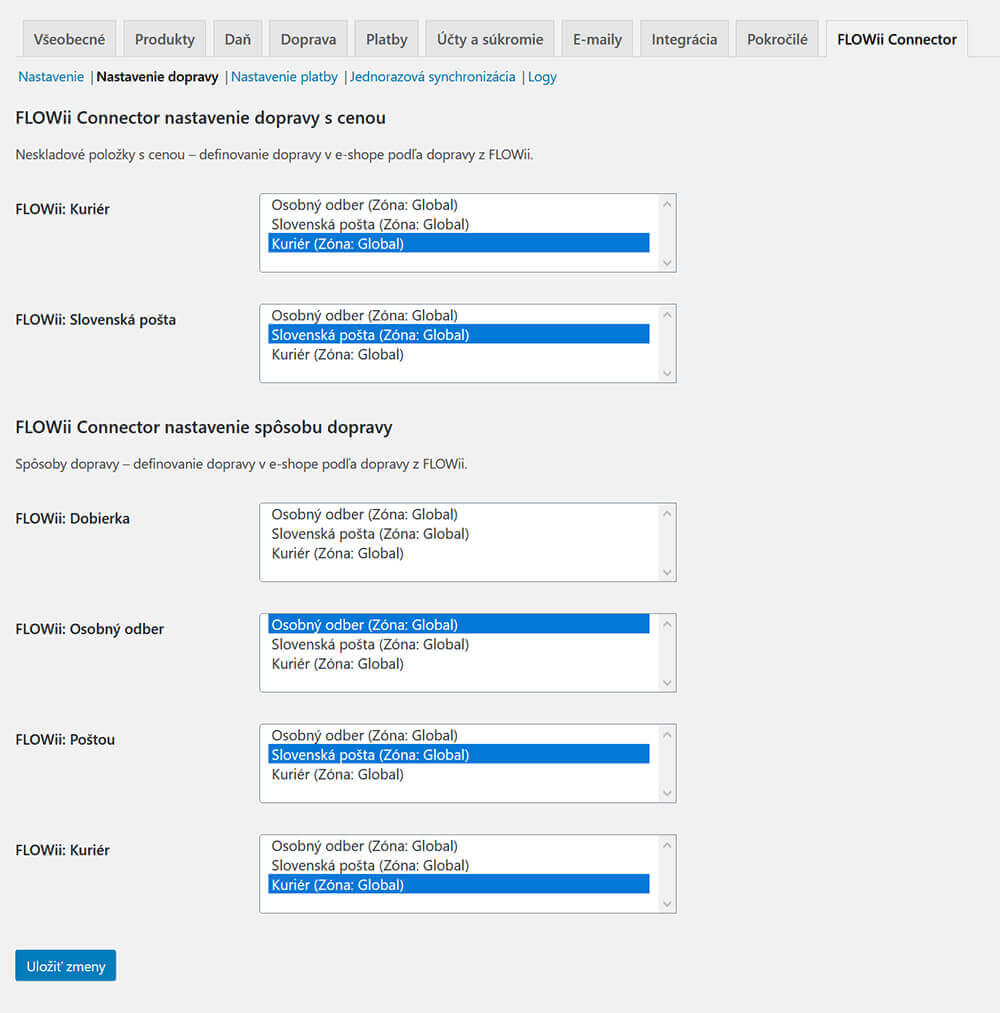Screen dimensions: 1000x1013
Task: Switch to the Pokročilé tab
Action: point(777,39)
